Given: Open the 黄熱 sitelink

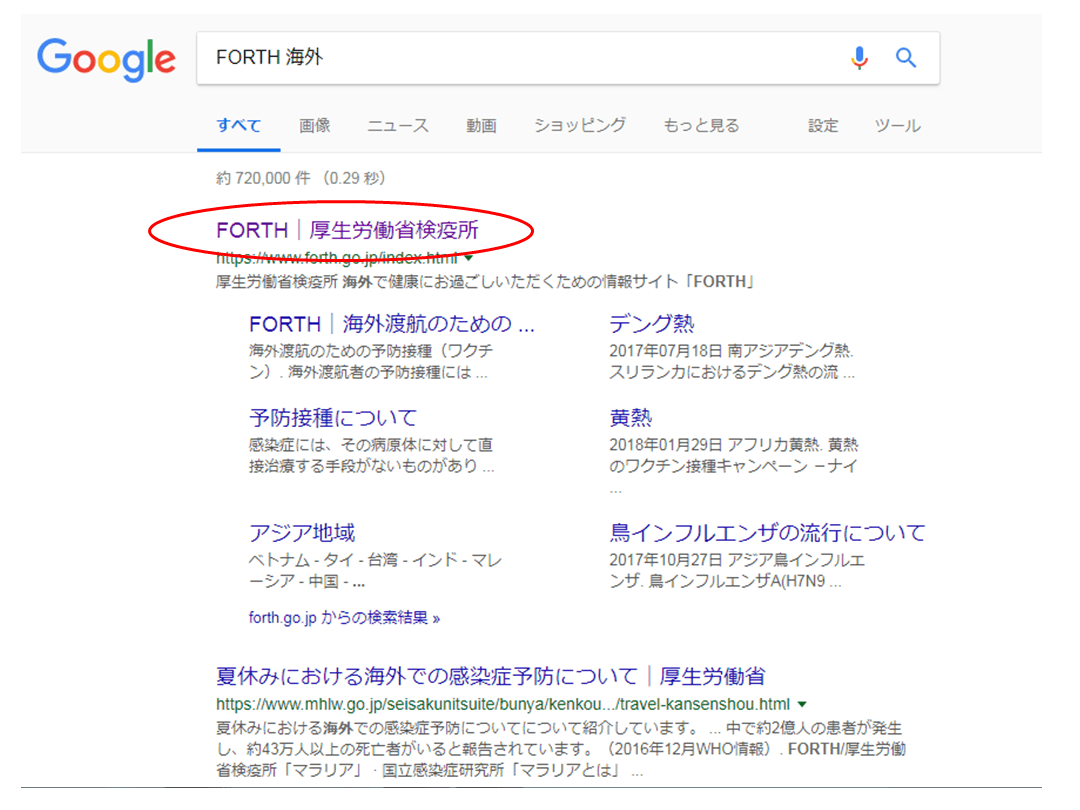Looking at the screenshot, I should (630, 418).
